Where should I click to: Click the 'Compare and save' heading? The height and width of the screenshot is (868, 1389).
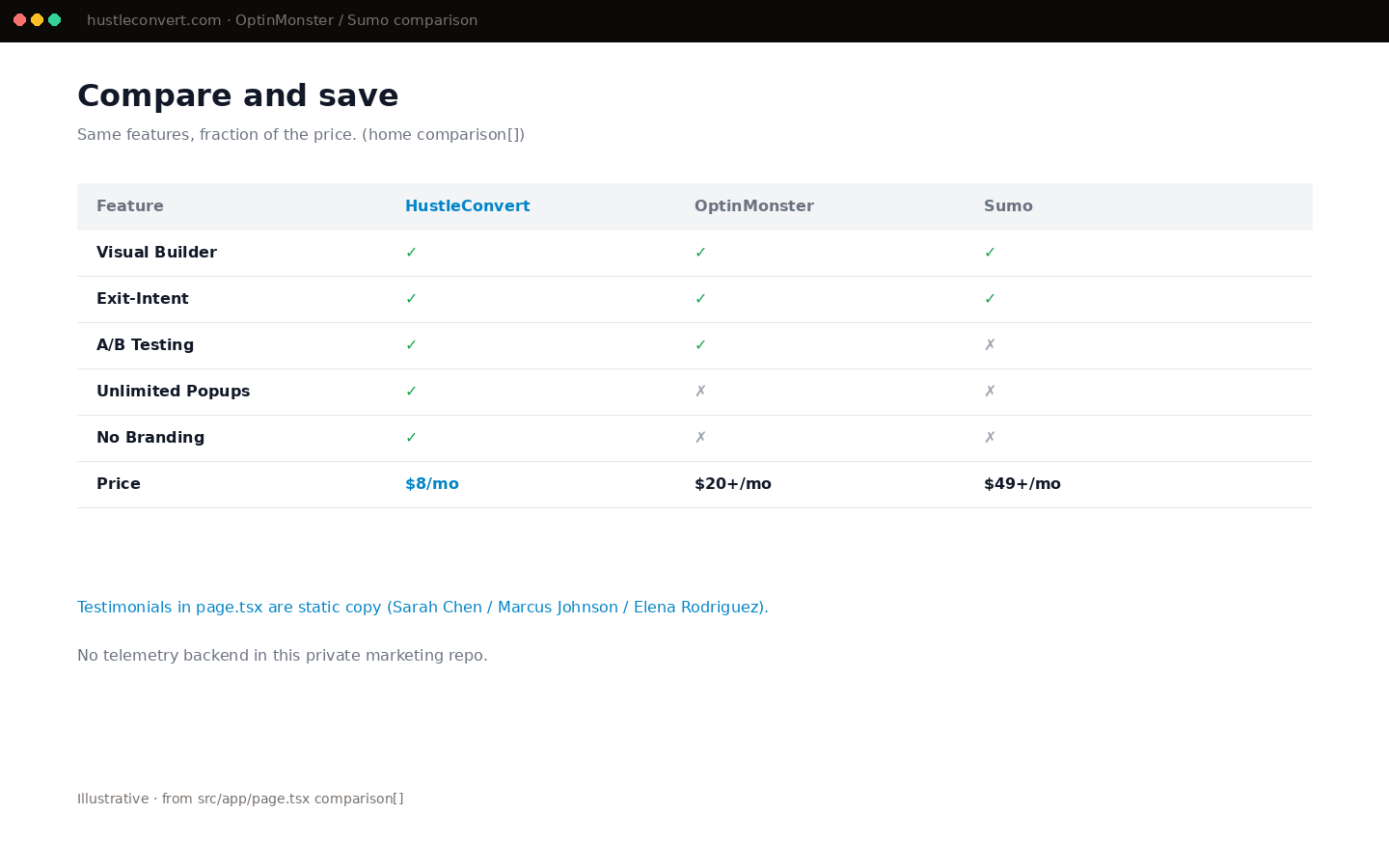[x=237, y=95]
